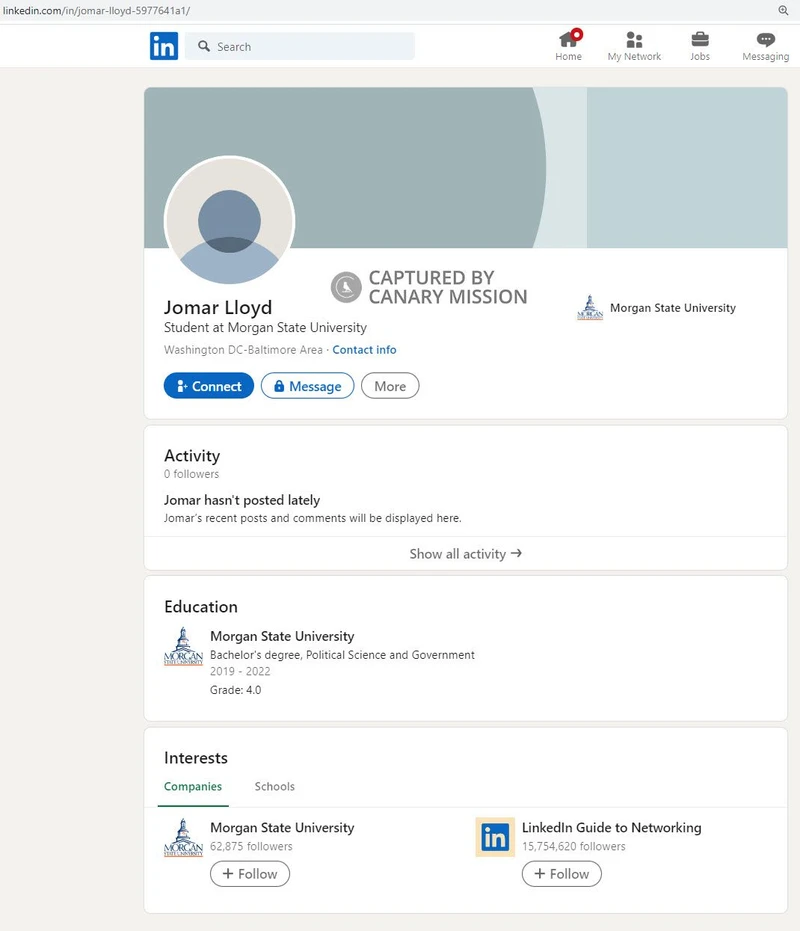Show all activity
Screen dimensions: 800x931
pos(466,554)
